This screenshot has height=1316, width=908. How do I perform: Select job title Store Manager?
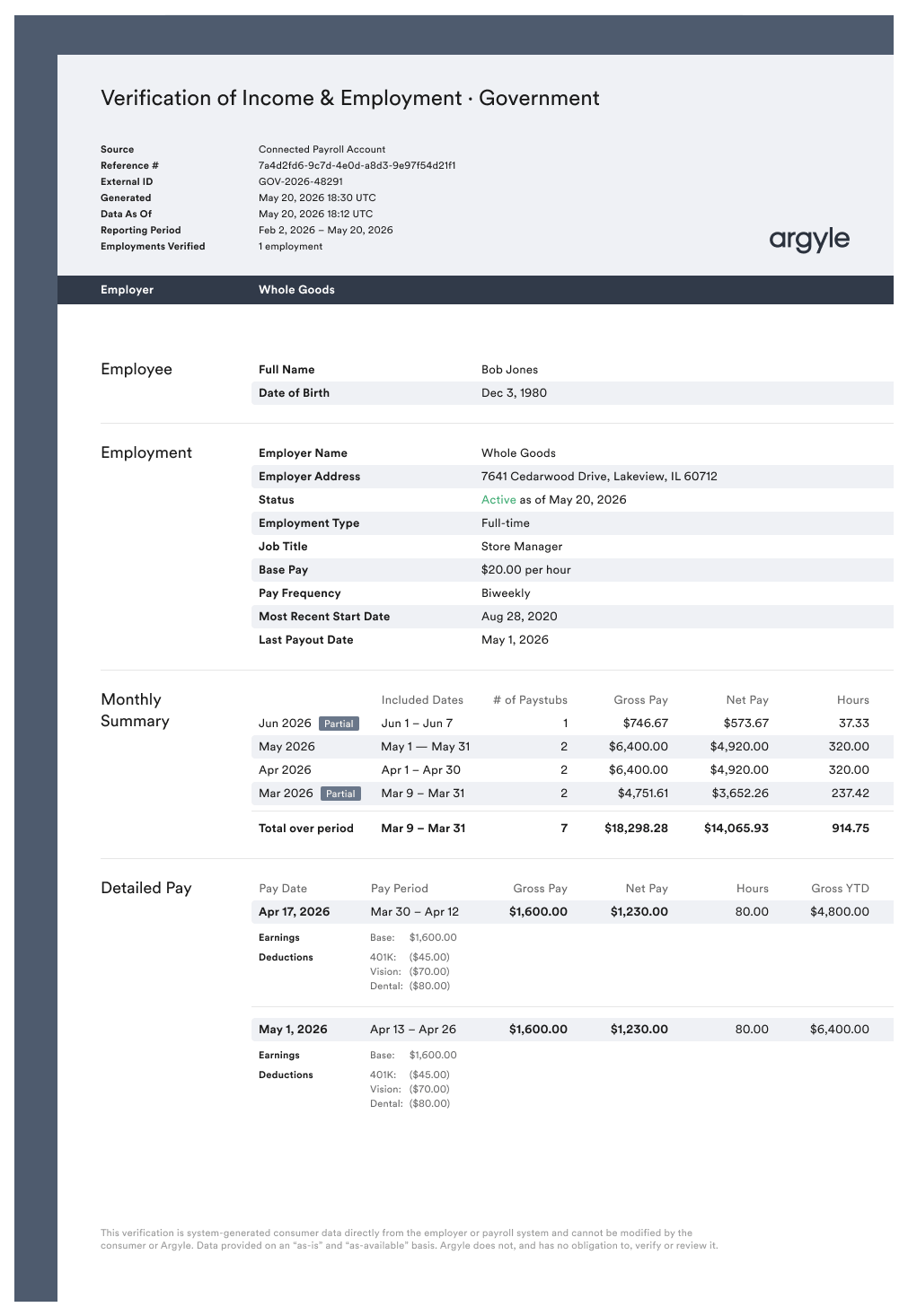coord(522,547)
